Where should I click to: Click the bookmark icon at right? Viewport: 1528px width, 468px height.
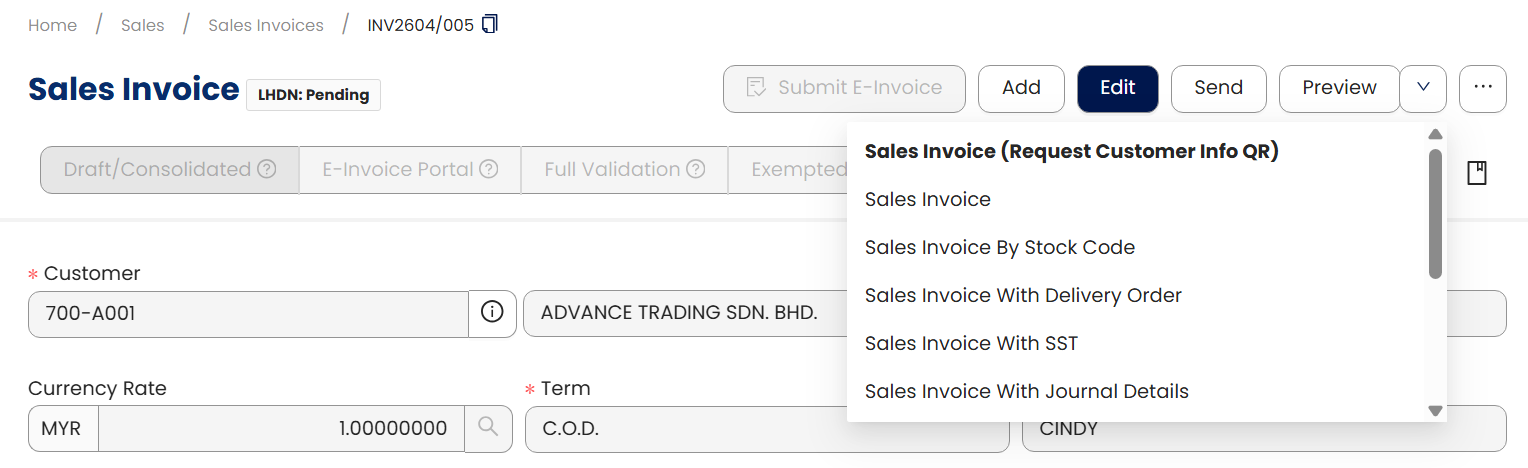(x=1476, y=173)
